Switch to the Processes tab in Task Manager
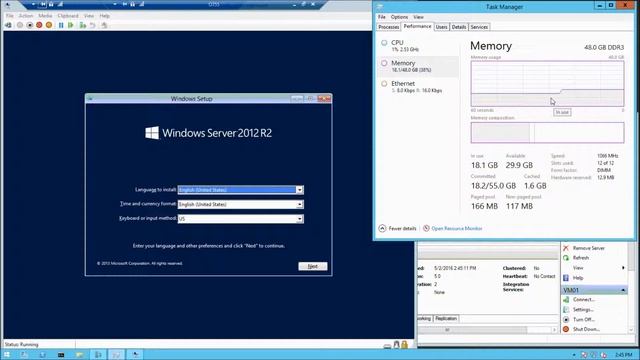The height and width of the screenshot is (360, 640). click(x=388, y=27)
